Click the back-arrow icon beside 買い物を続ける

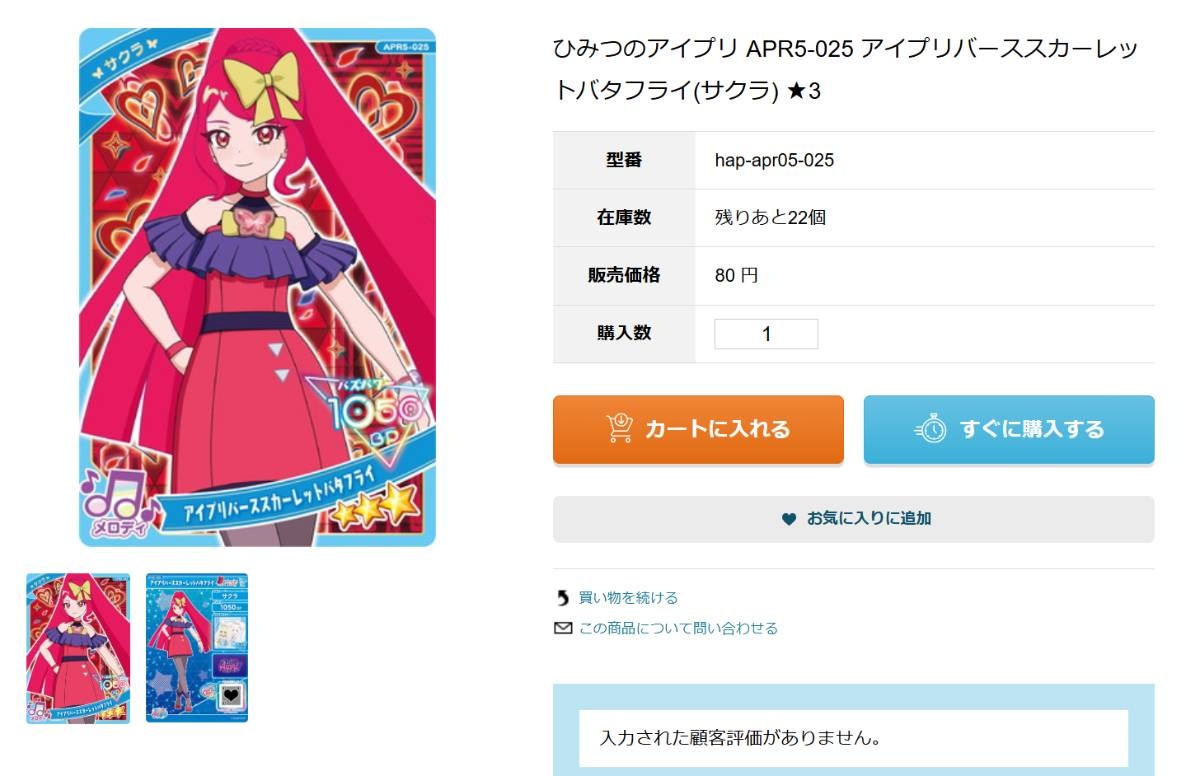[562, 598]
